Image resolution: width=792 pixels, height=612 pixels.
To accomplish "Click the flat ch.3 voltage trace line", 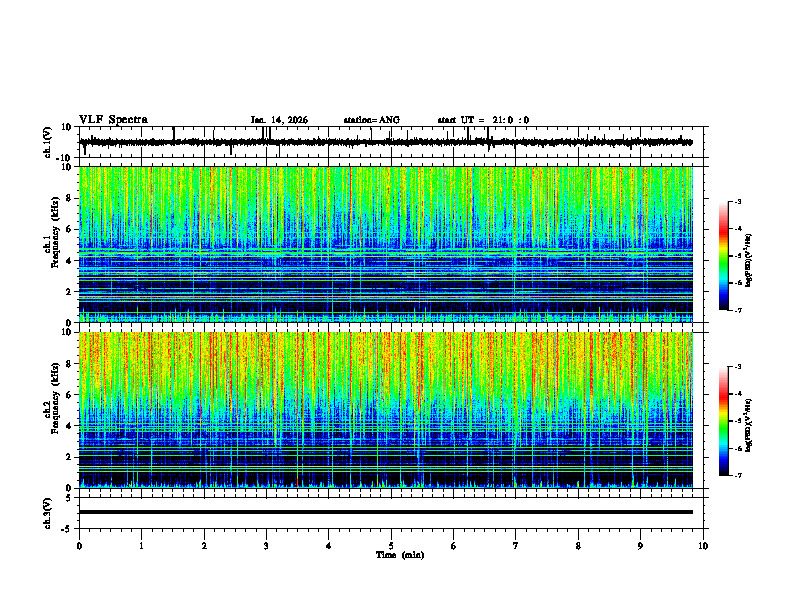I will (x=386, y=512).
